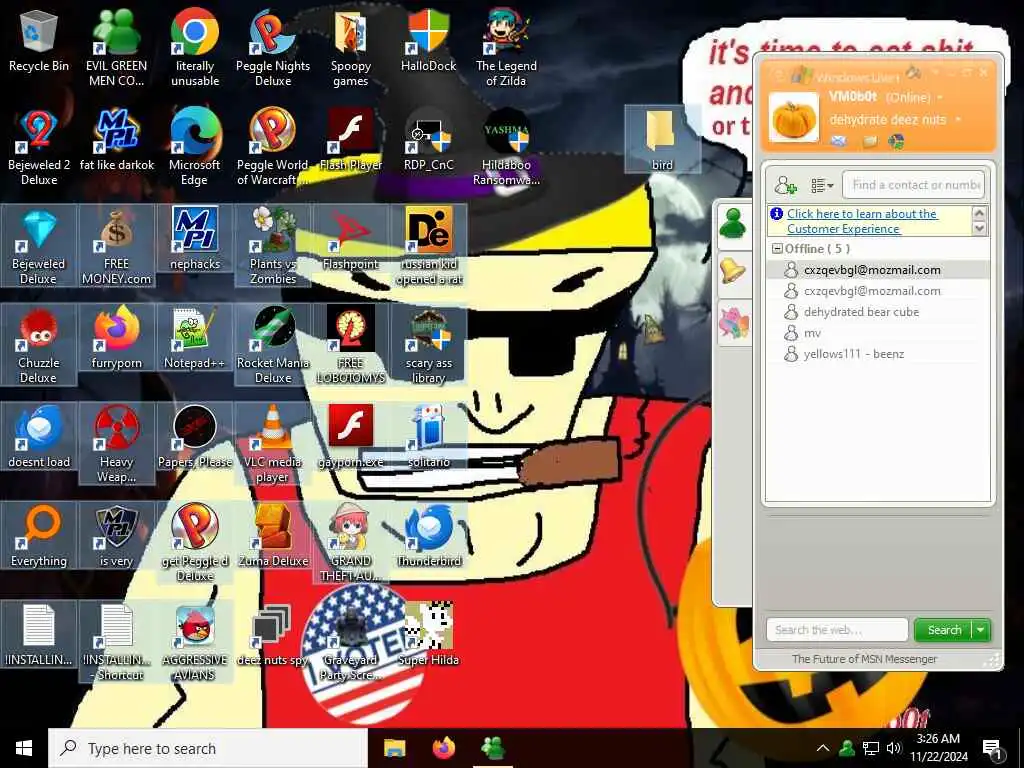Image resolution: width=1024 pixels, height=768 pixels.
Task: Select the RDP_CnC shortcut
Action: 428,140
